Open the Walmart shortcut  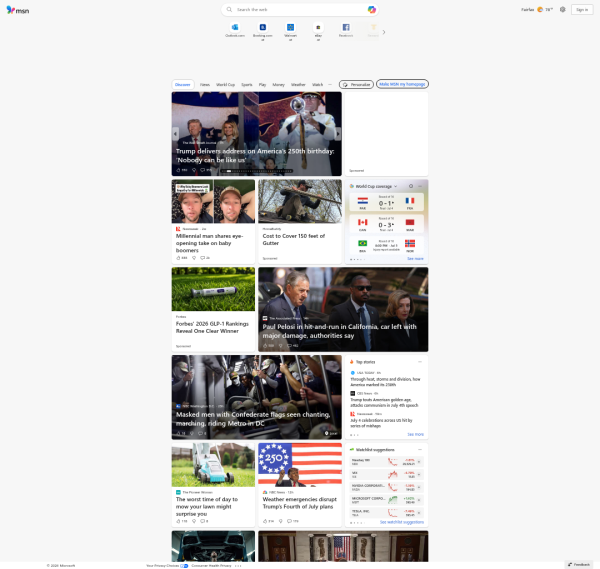pos(290,31)
